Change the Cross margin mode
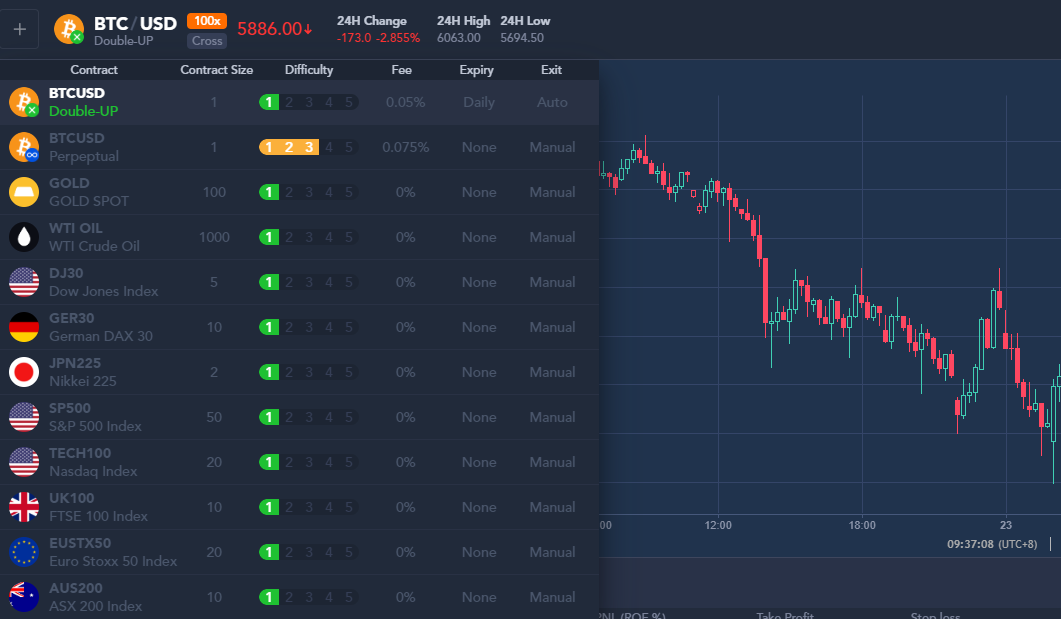1061x619 pixels. coord(207,41)
